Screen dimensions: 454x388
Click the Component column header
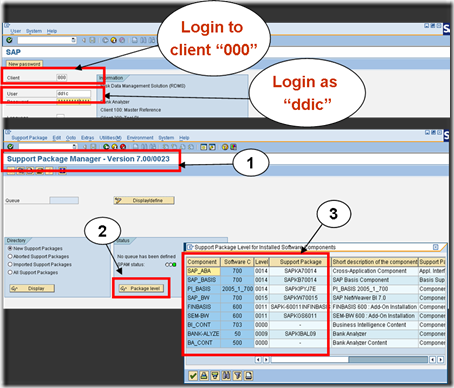[203, 262]
